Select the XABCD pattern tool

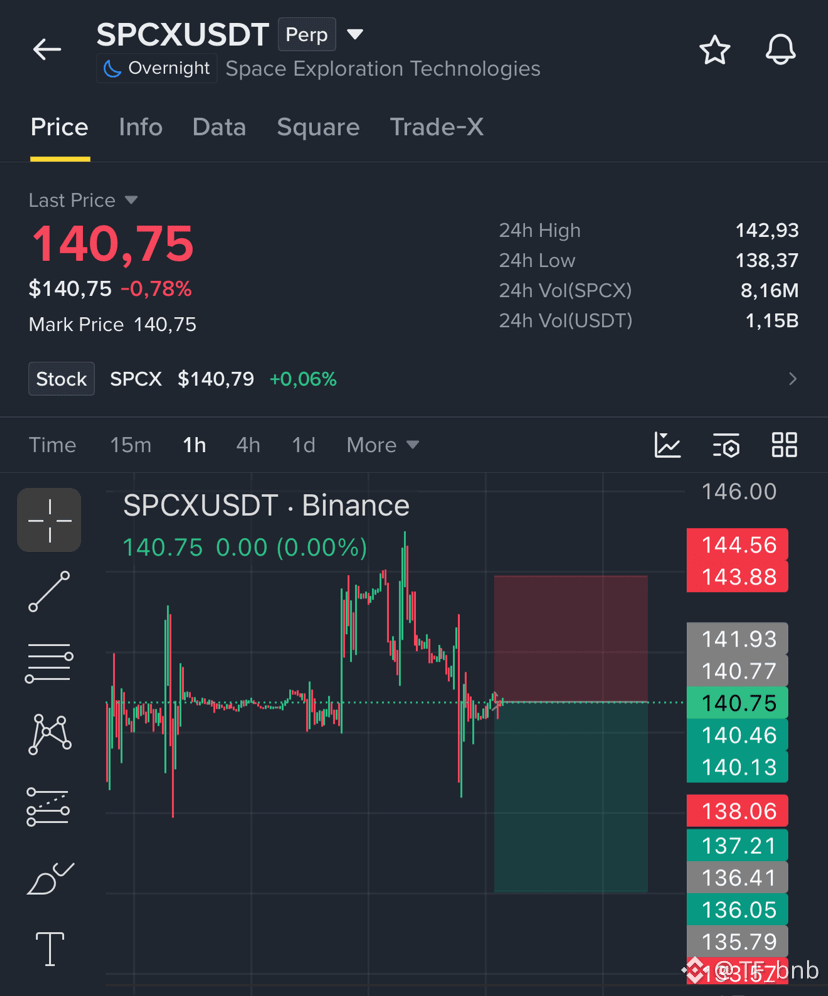click(50, 734)
